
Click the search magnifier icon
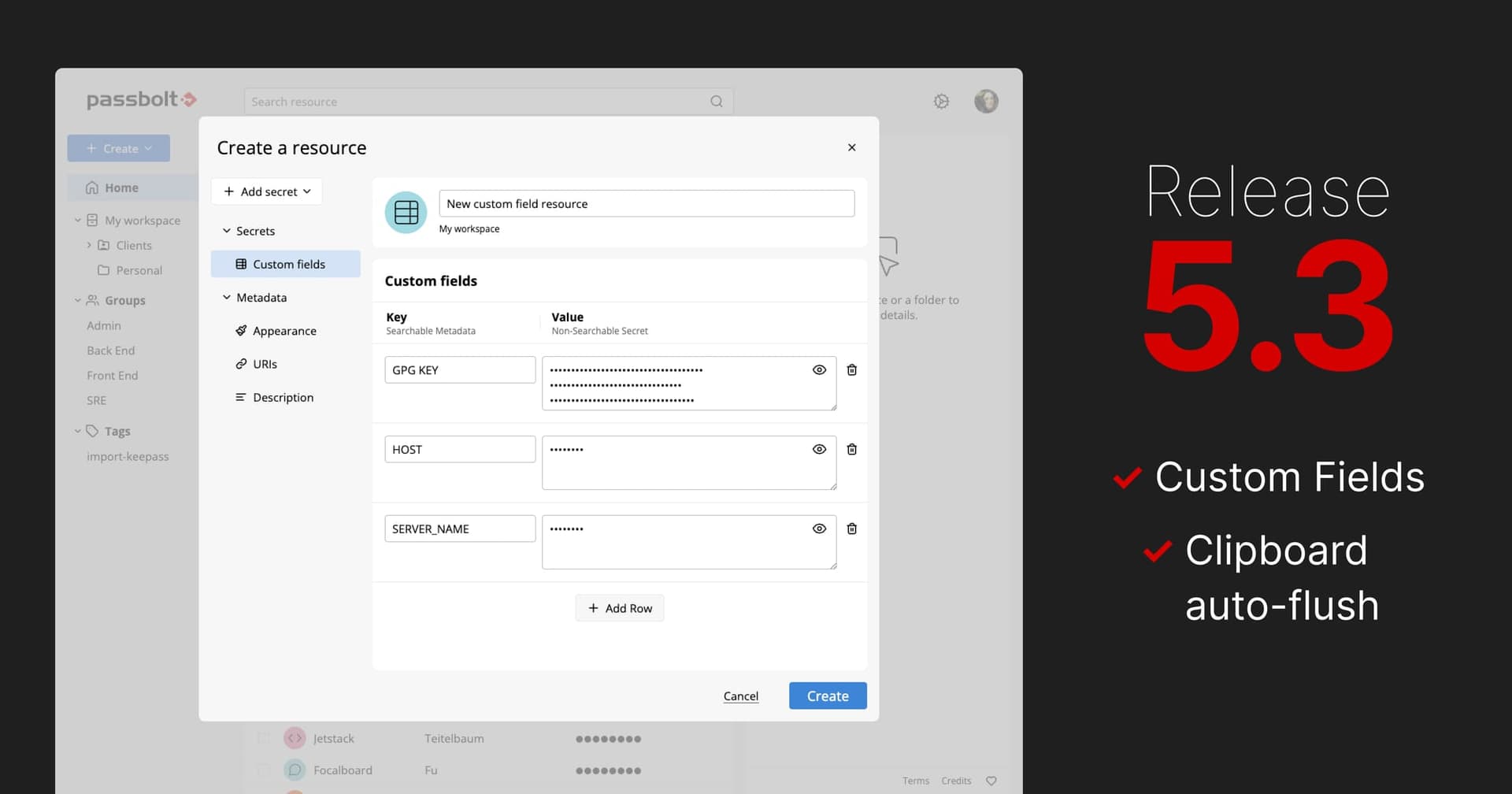pos(716,101)
